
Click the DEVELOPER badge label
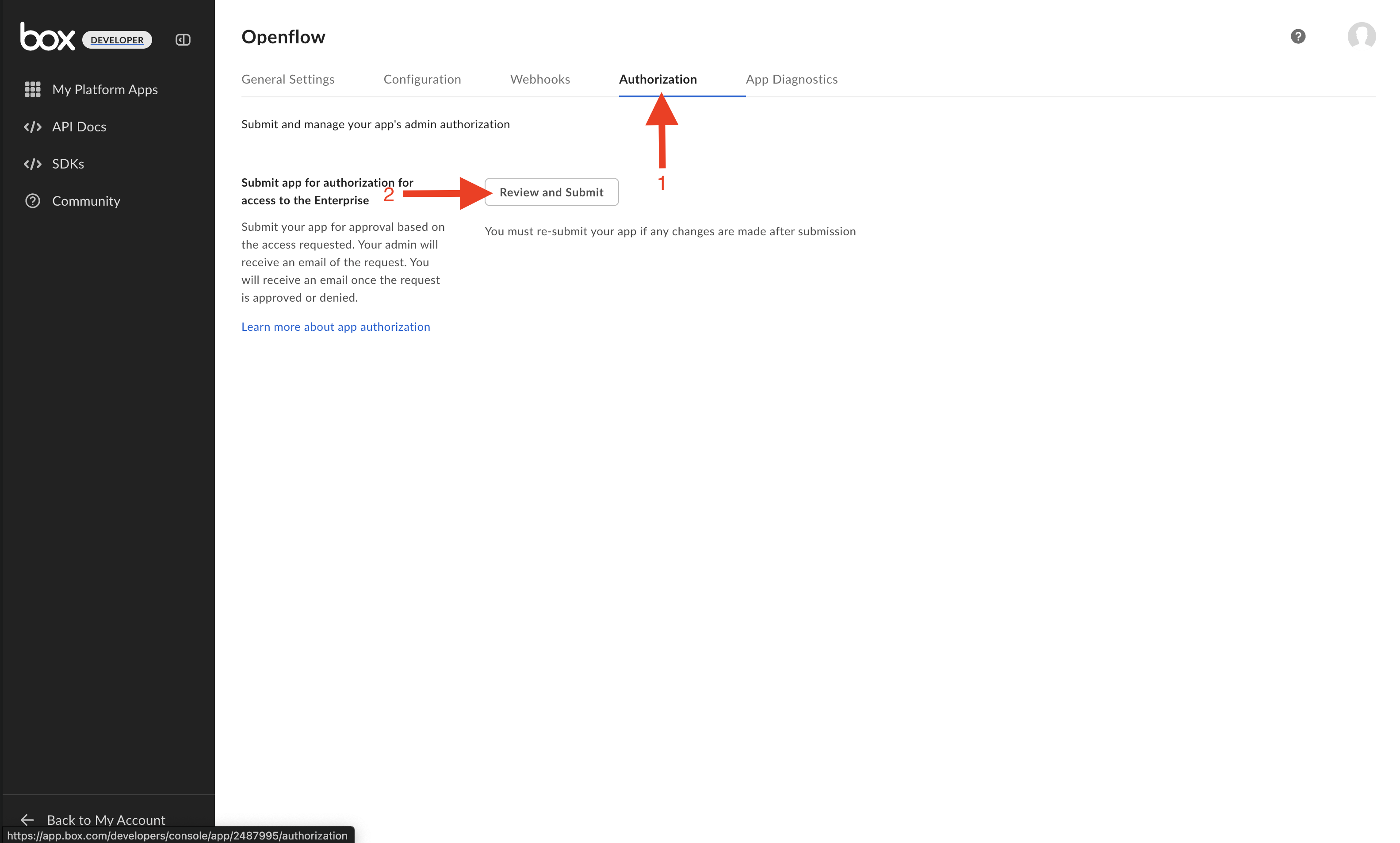pos(117,40)
